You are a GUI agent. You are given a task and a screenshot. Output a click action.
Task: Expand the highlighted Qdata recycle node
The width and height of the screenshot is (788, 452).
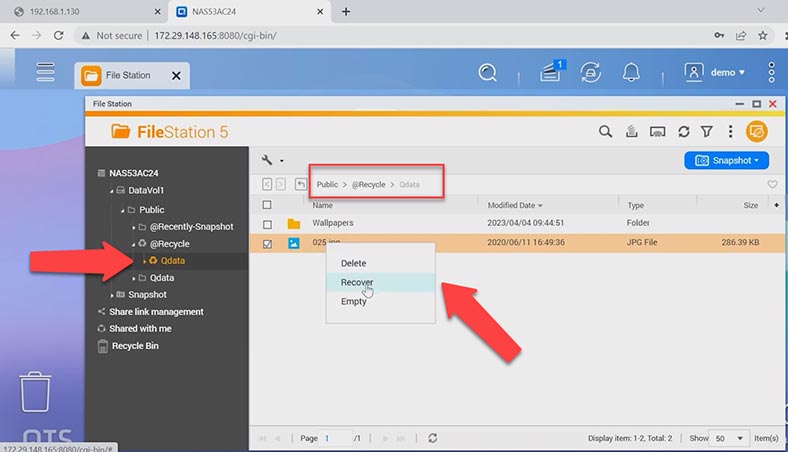[144, 261]
